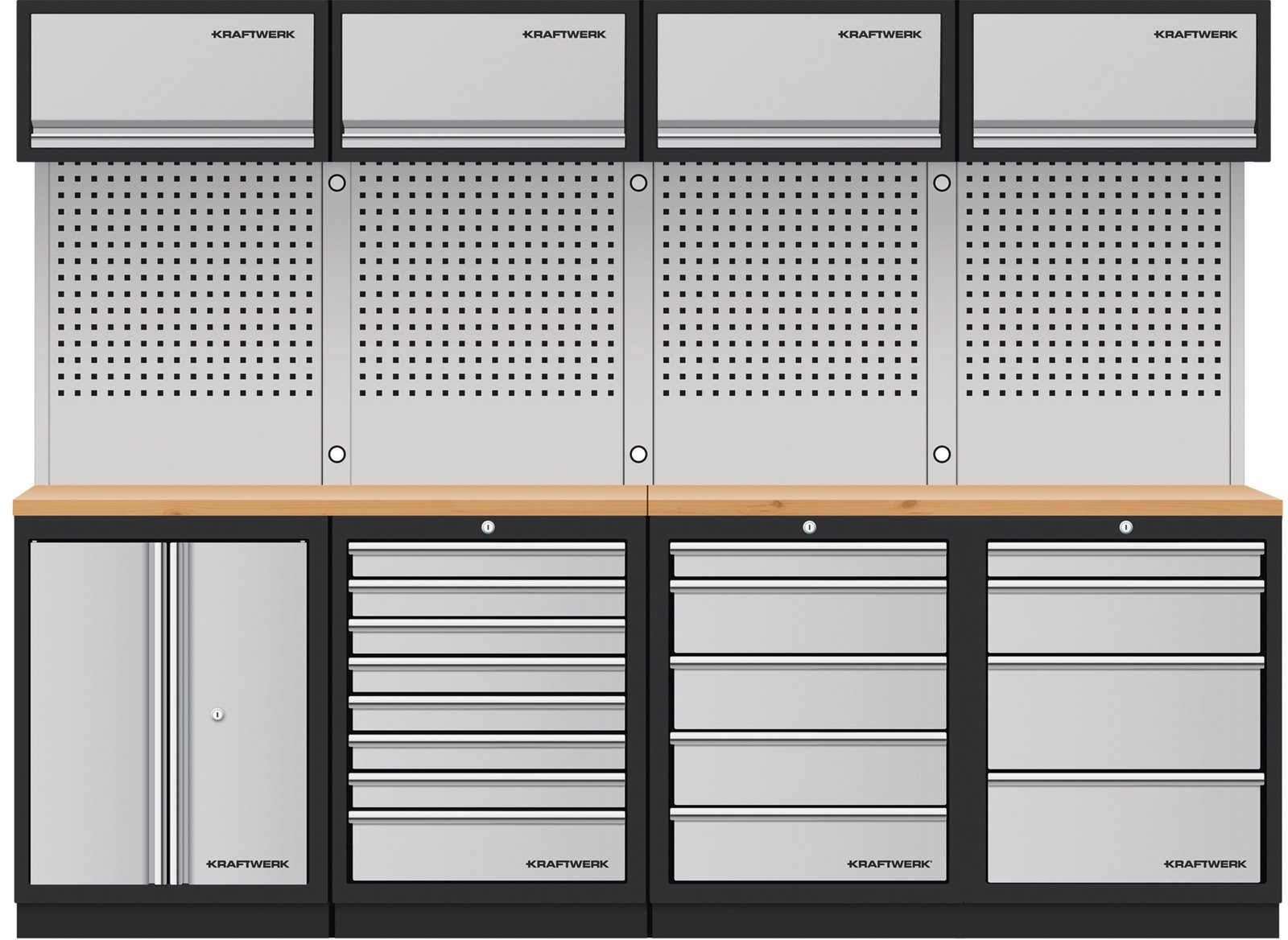Click the lock above the rightmost drawer cabinet
Image resolution: width=1288 pixels, height=940 pixels.
(1125, 527)
